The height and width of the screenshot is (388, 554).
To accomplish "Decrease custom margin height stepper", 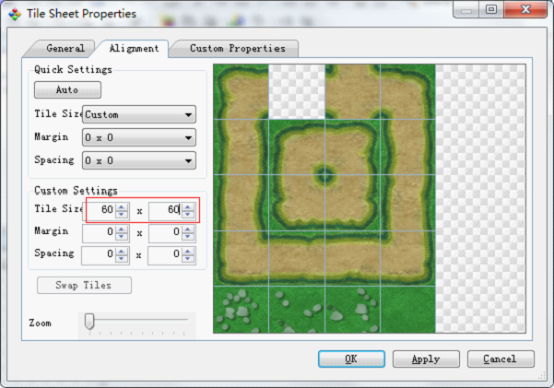I will click(x=188, y=236).
